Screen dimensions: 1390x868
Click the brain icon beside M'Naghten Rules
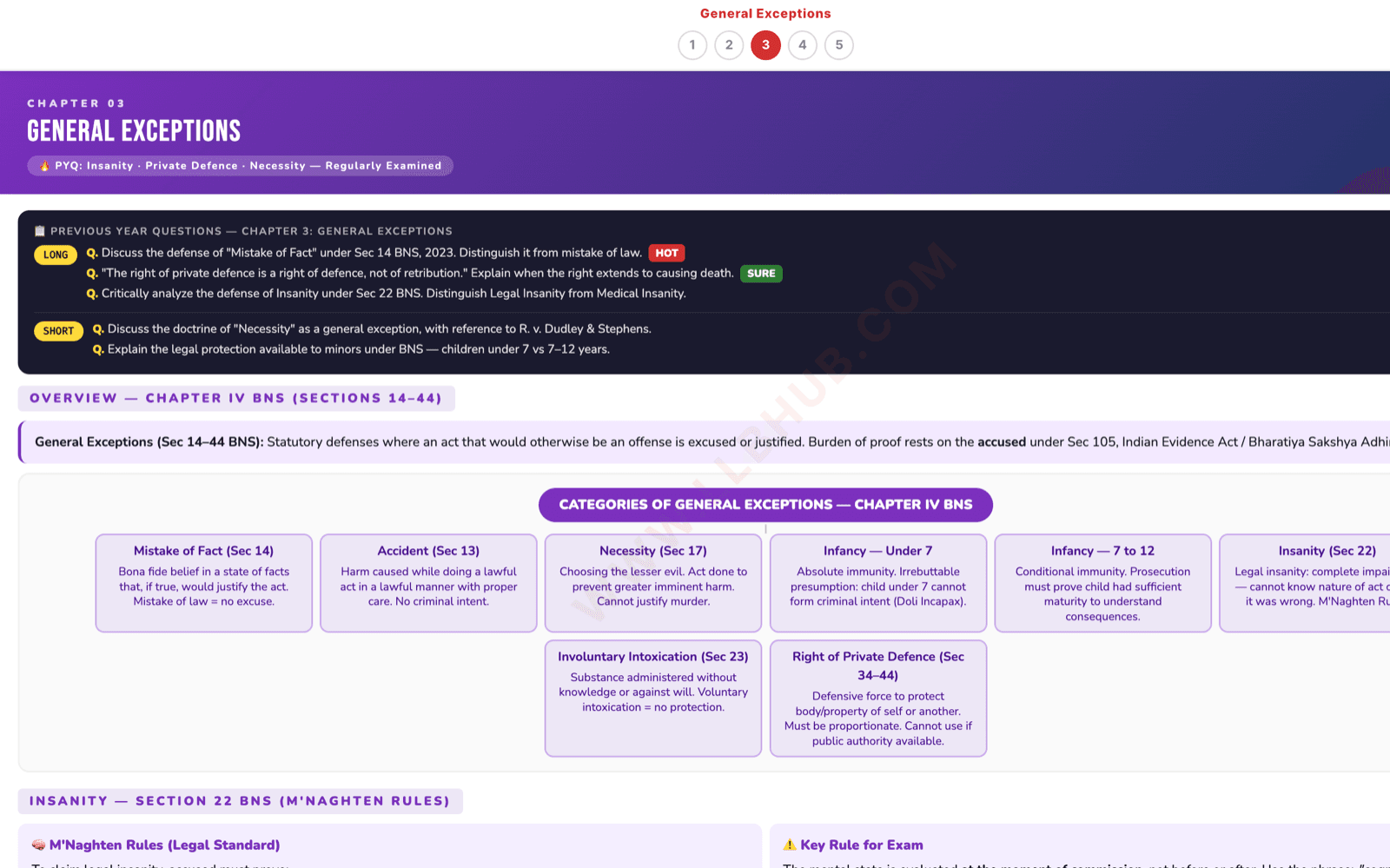point(38,845)
